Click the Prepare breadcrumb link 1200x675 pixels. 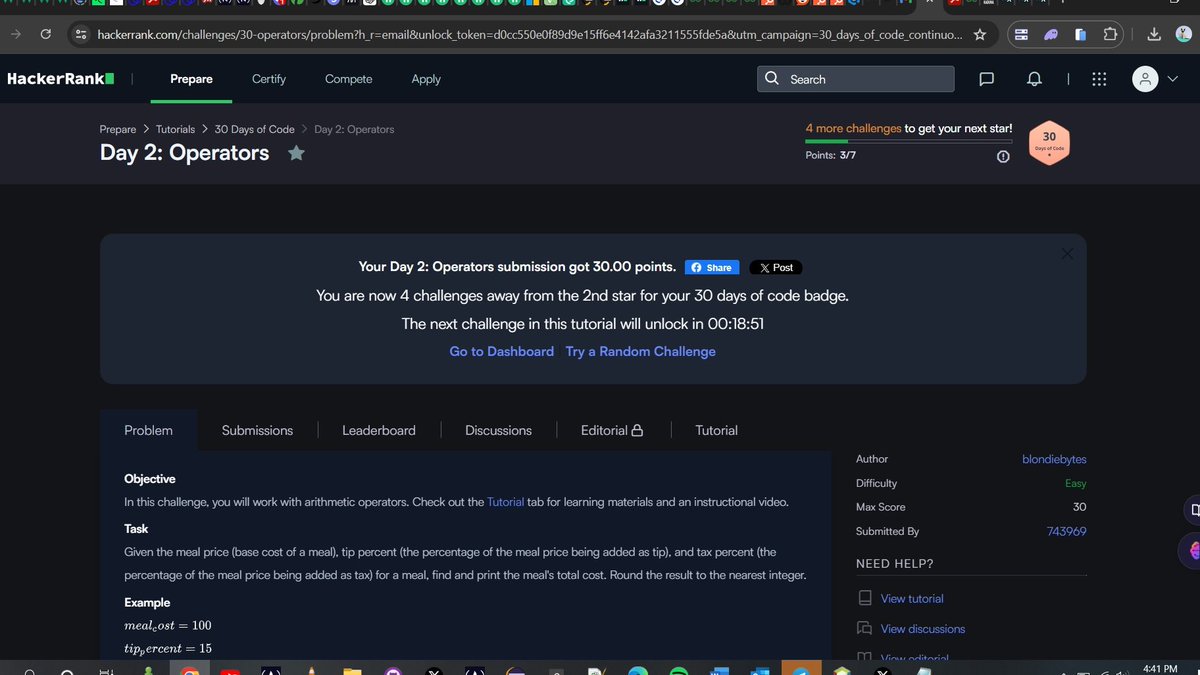(x=118, y=129)
